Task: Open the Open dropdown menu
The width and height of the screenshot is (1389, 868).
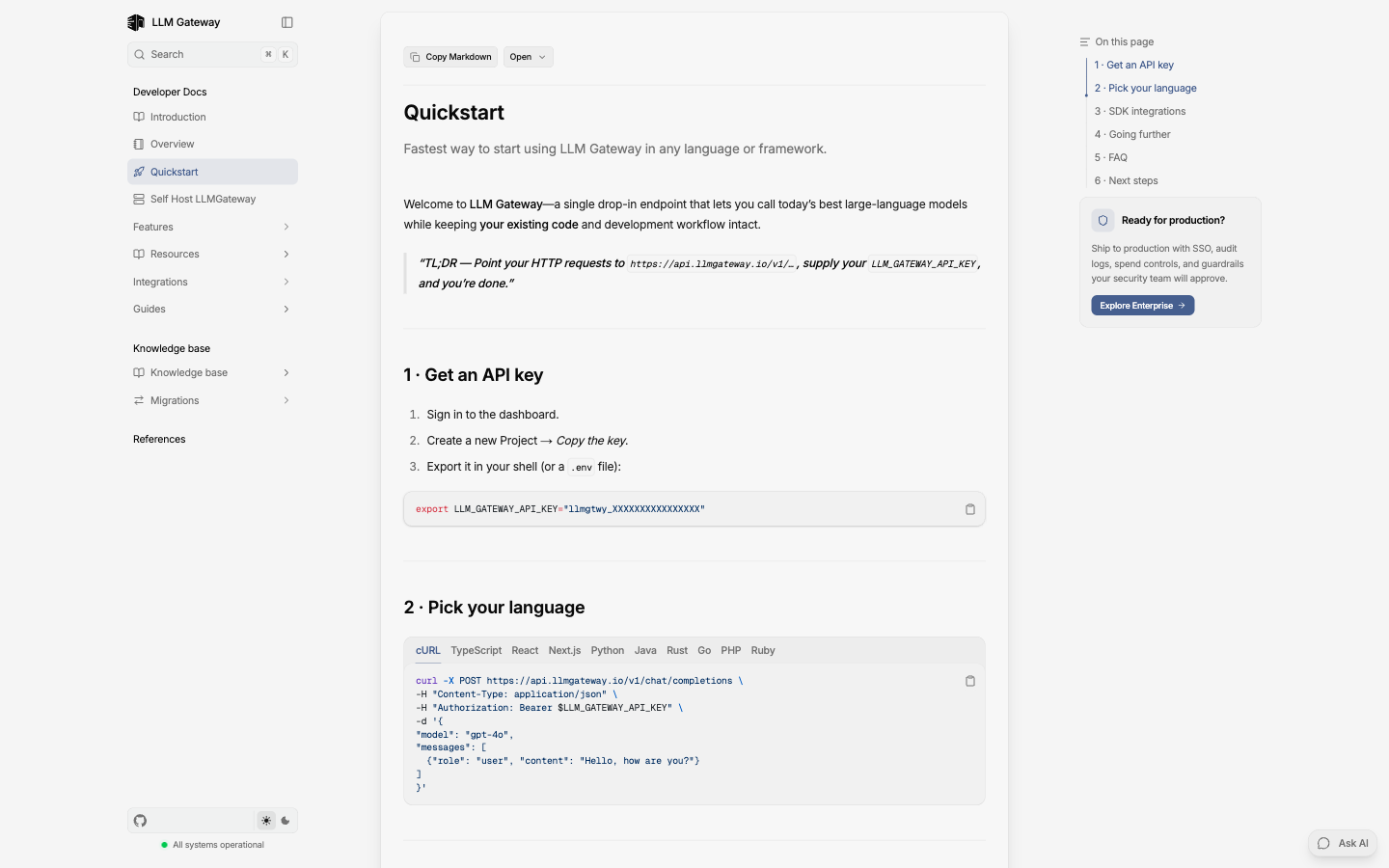Action: point(528,57)
